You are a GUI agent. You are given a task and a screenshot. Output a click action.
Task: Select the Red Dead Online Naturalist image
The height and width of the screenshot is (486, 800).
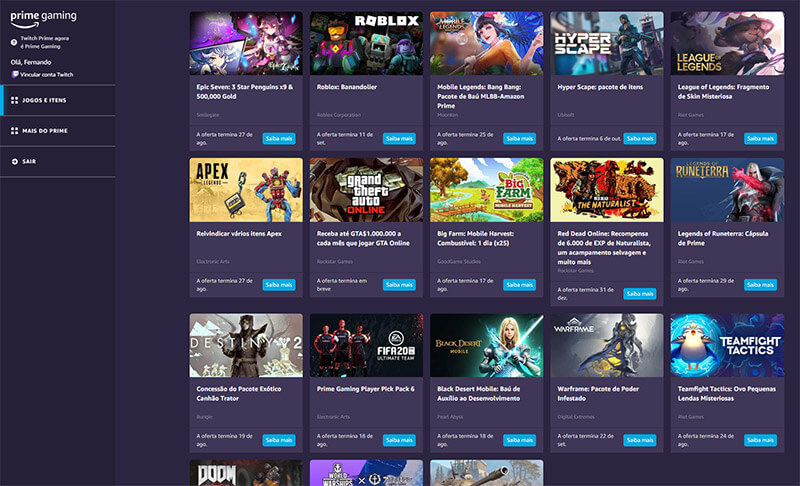point(607,189)
